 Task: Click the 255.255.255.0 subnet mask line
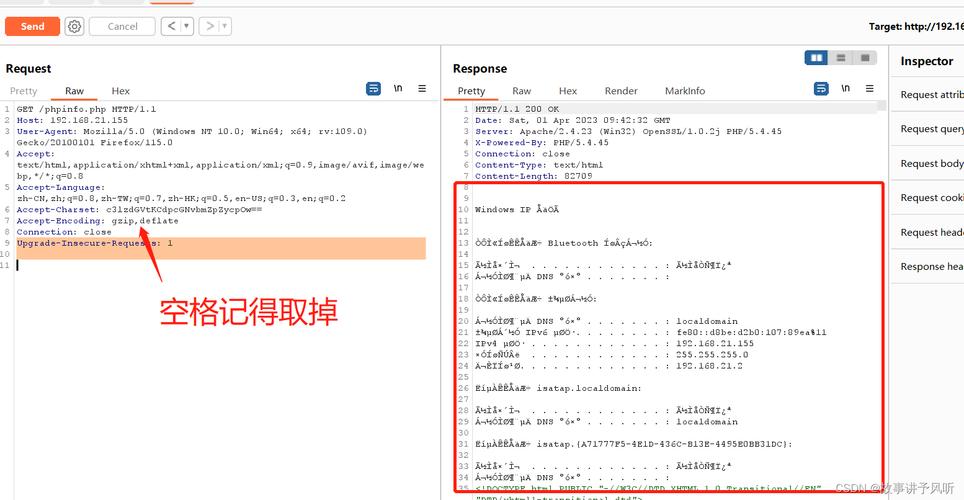click(612, 355)
